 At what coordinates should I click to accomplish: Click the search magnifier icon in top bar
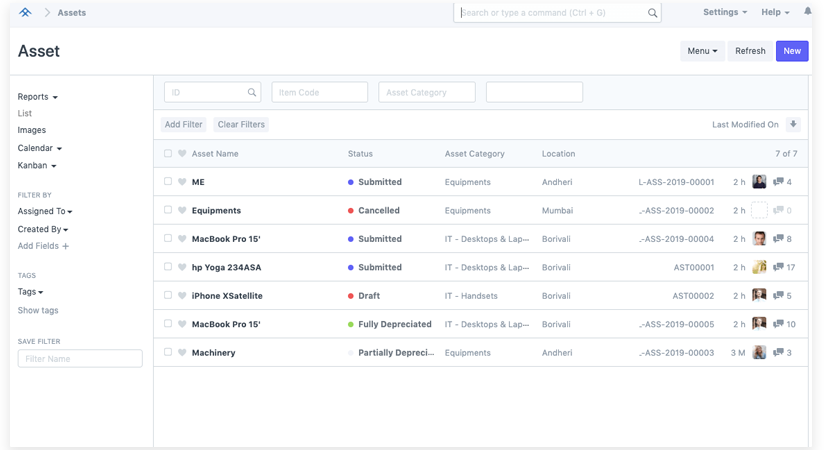click(x=653, y=14)
